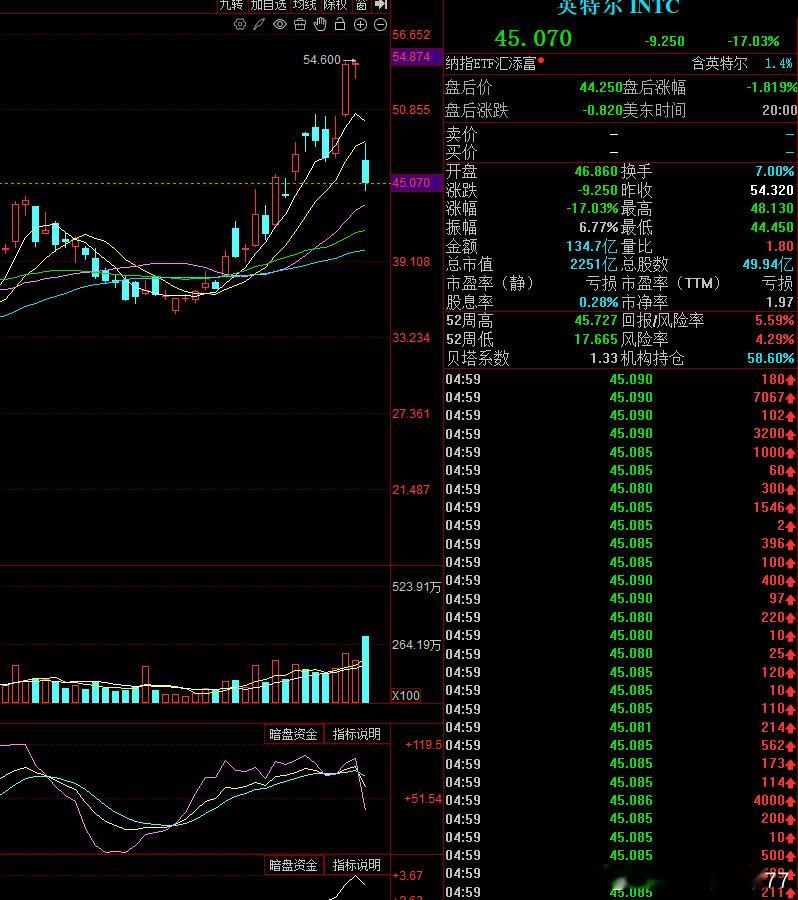Click lower 指标说明 indicator help button
Screen dimensions: 798x900
click(x=357, y=865)
